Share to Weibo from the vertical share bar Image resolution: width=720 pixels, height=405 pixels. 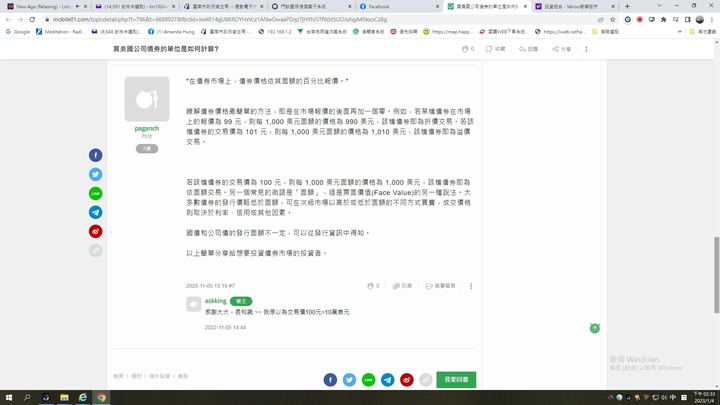click(x=96, y=231)
